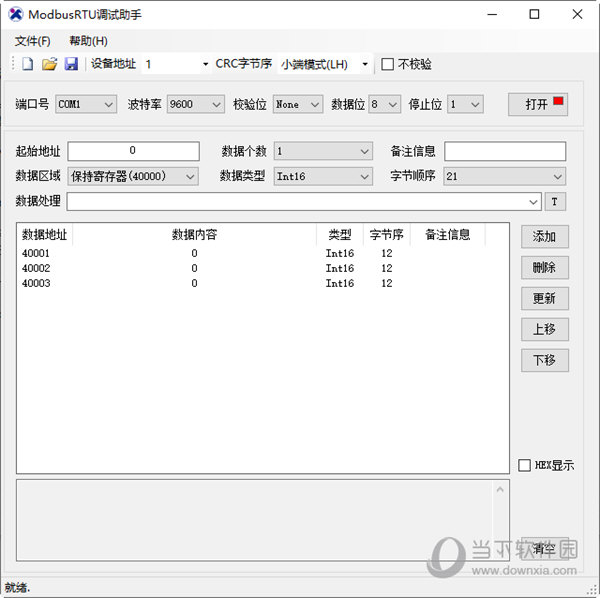
Task: Select the 40001 row in data list
Action: (253, 253)
